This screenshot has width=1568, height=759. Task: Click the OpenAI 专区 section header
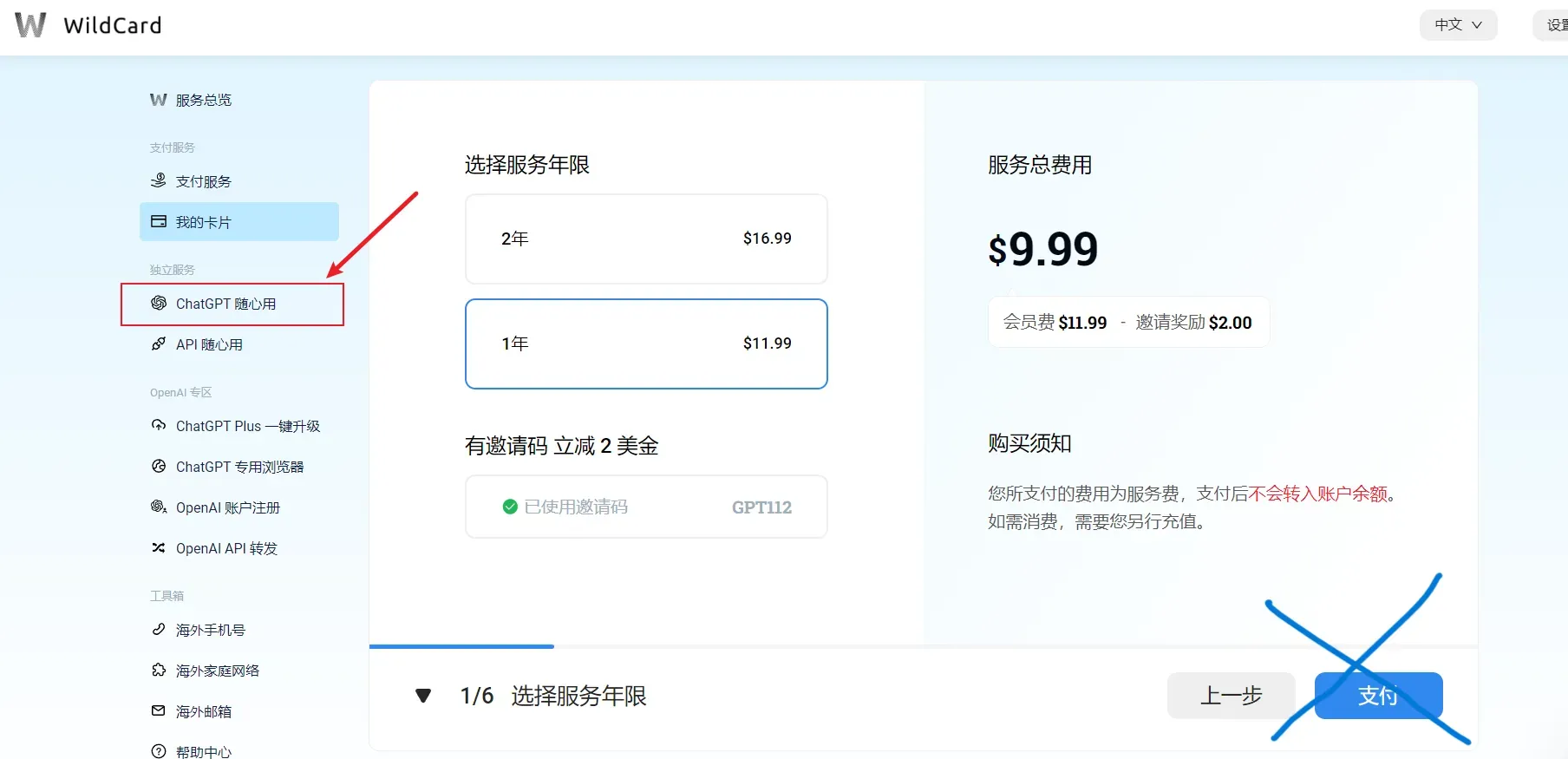[180, 392]
